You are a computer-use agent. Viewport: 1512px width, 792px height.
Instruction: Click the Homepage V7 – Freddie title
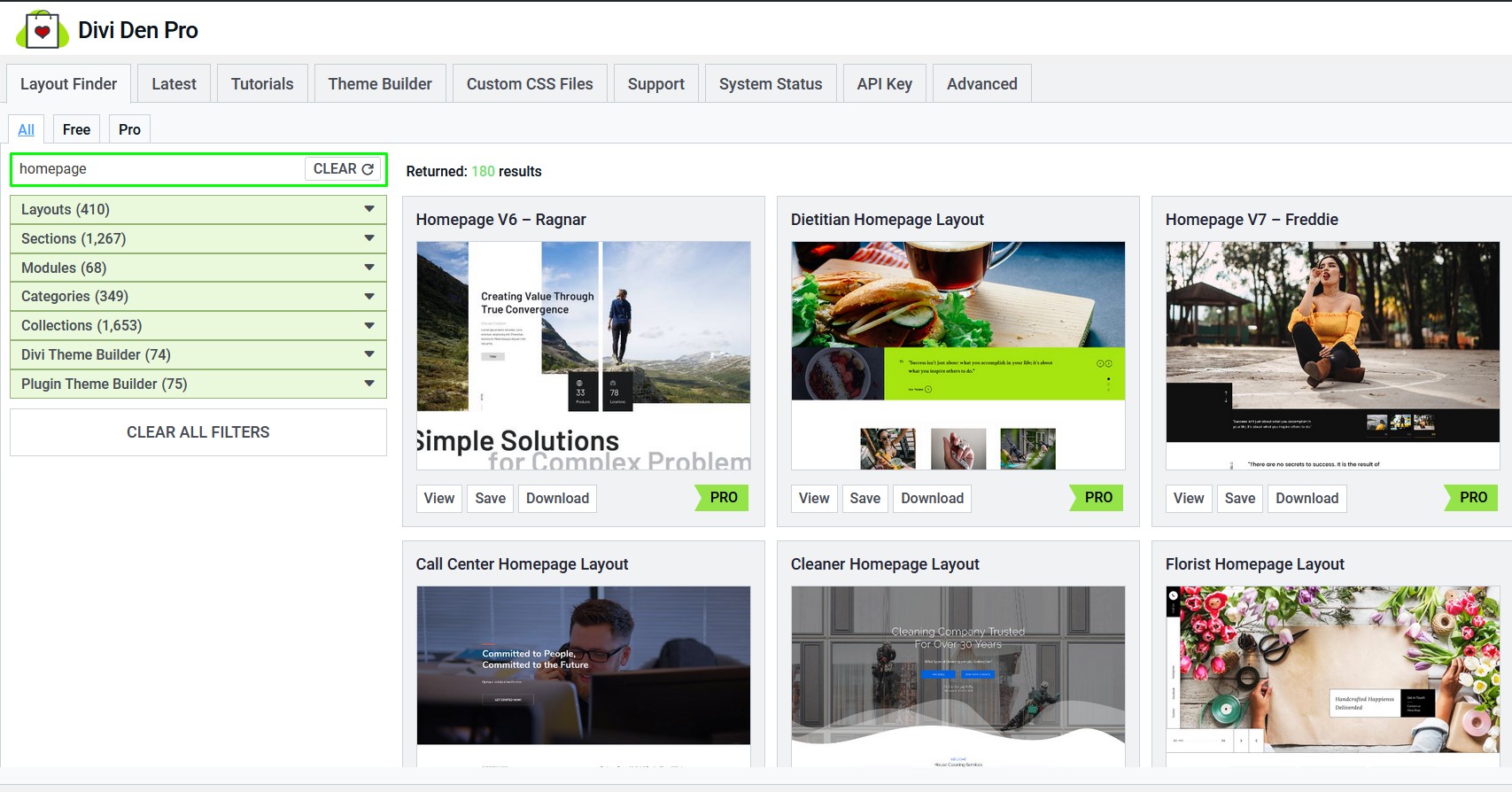(1252, 220)
